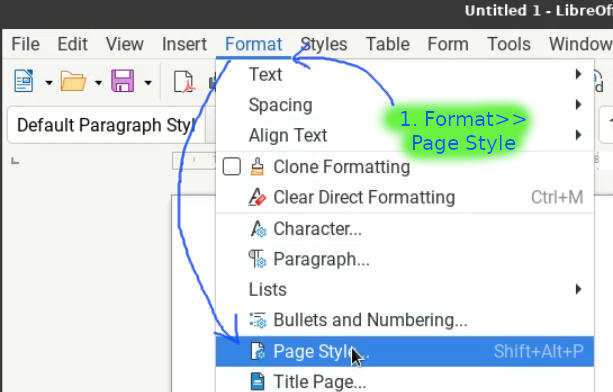Expand the Spacing submenu
The height and width of the screenshot is (392, 613).
pyautogui.click(x=405, y=105)
